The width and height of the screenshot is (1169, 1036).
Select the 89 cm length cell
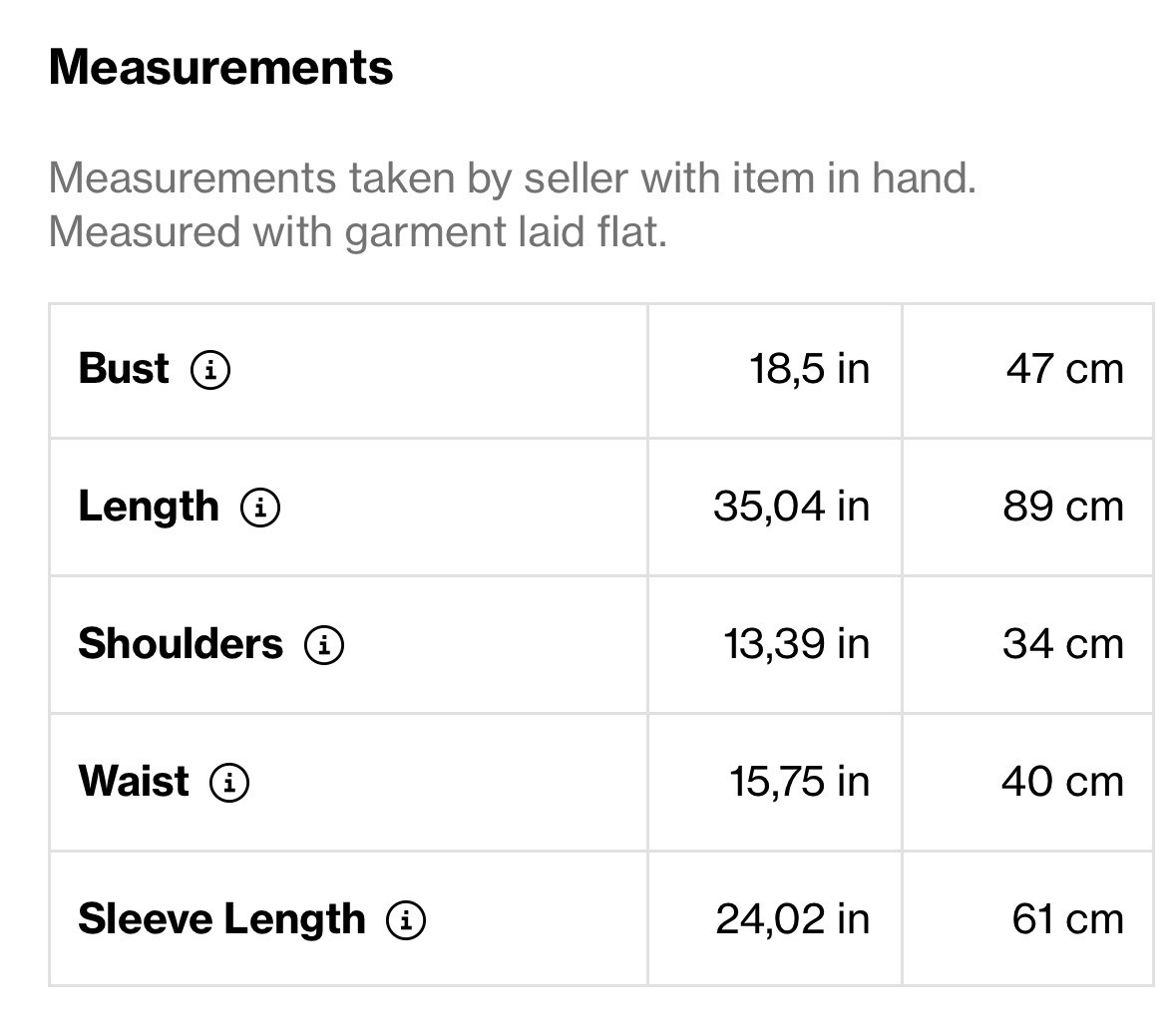pos(1063,507)
